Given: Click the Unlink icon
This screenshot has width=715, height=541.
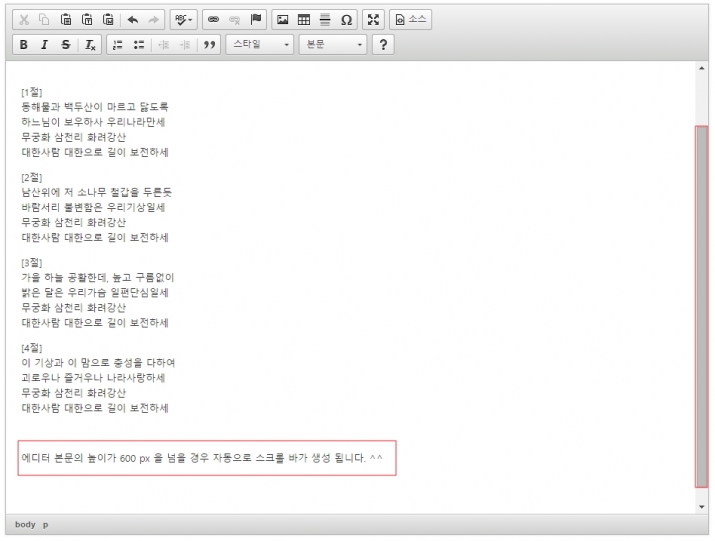Looking at the screenshot, I should click(x=234, y=20).
